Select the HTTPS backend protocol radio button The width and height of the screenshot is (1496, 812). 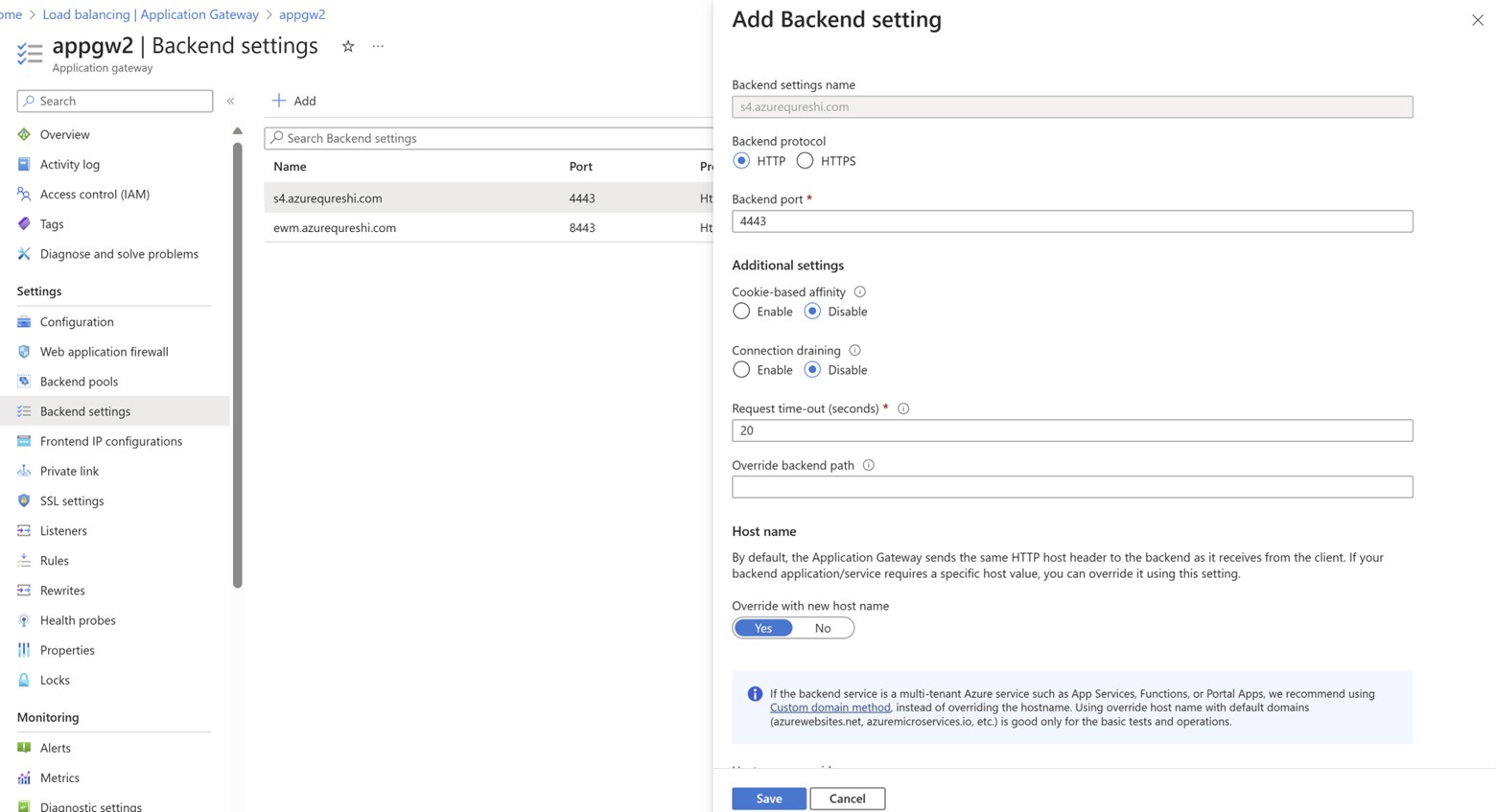(806, 161)
